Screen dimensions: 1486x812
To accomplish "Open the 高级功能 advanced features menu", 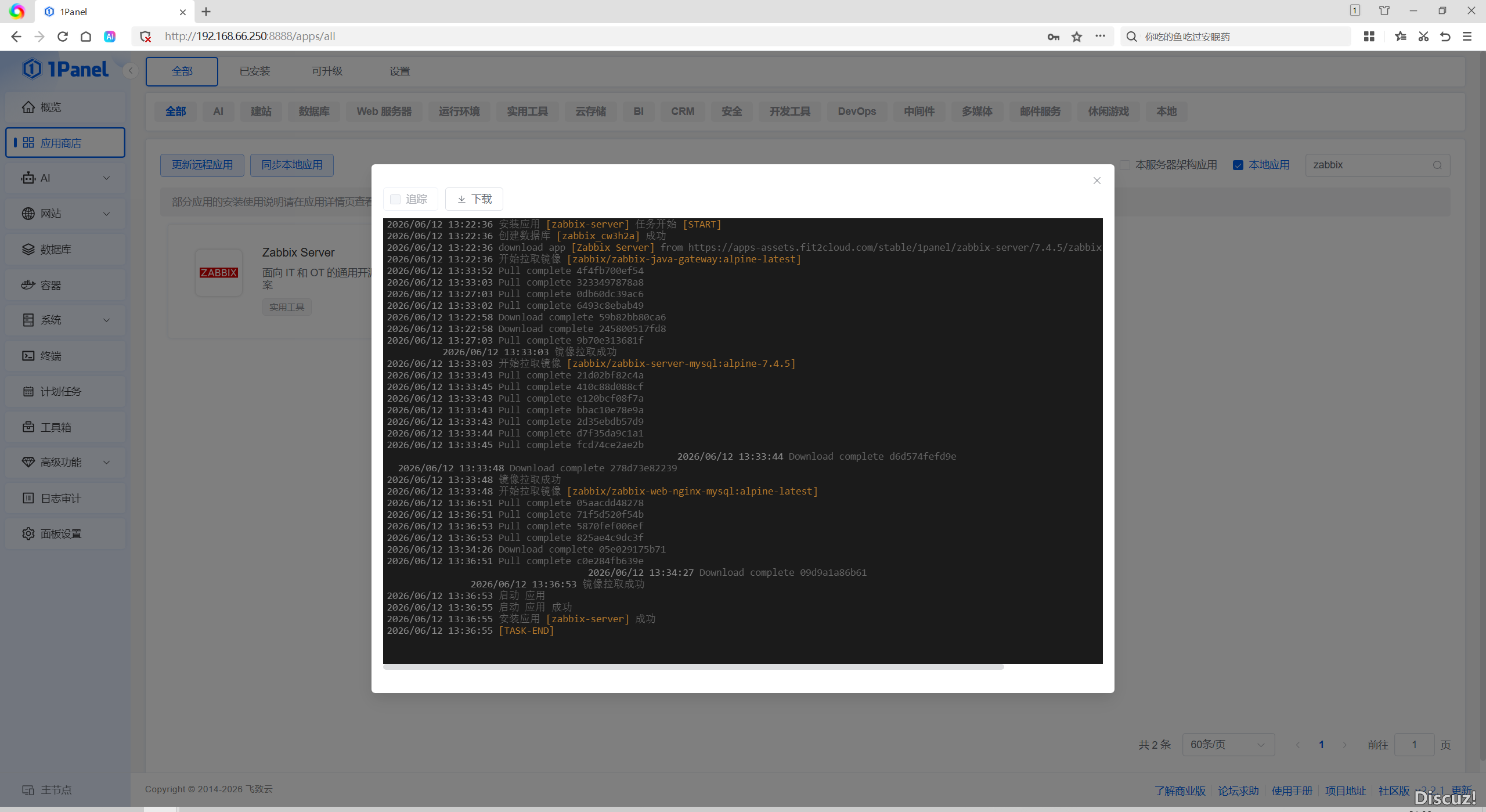I will (65, 463).
